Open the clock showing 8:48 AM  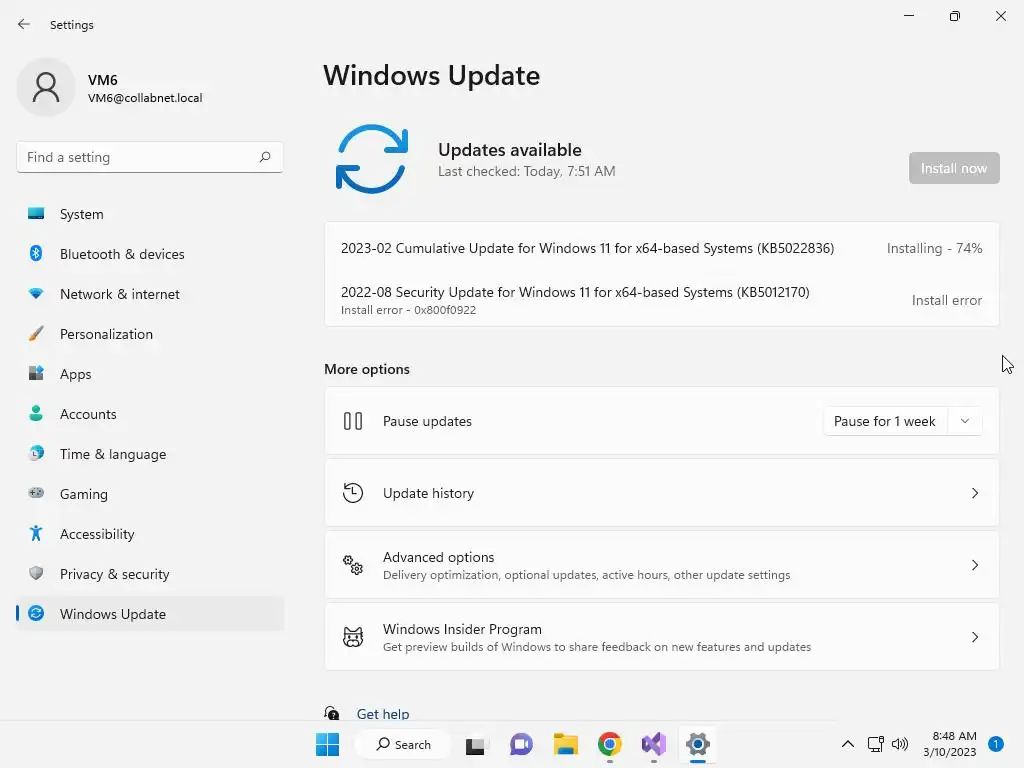(950, 744)
